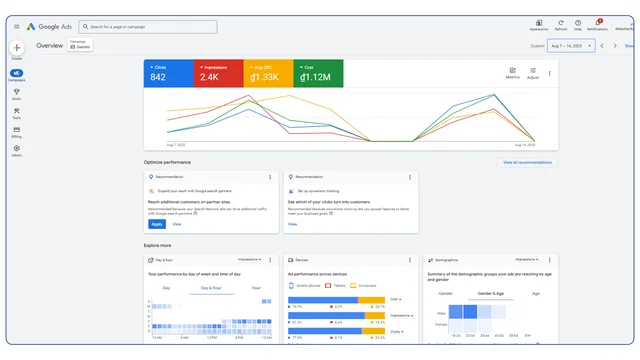Open the Help icon
This screenshot has height=360, width=640.
coord(578,25)
